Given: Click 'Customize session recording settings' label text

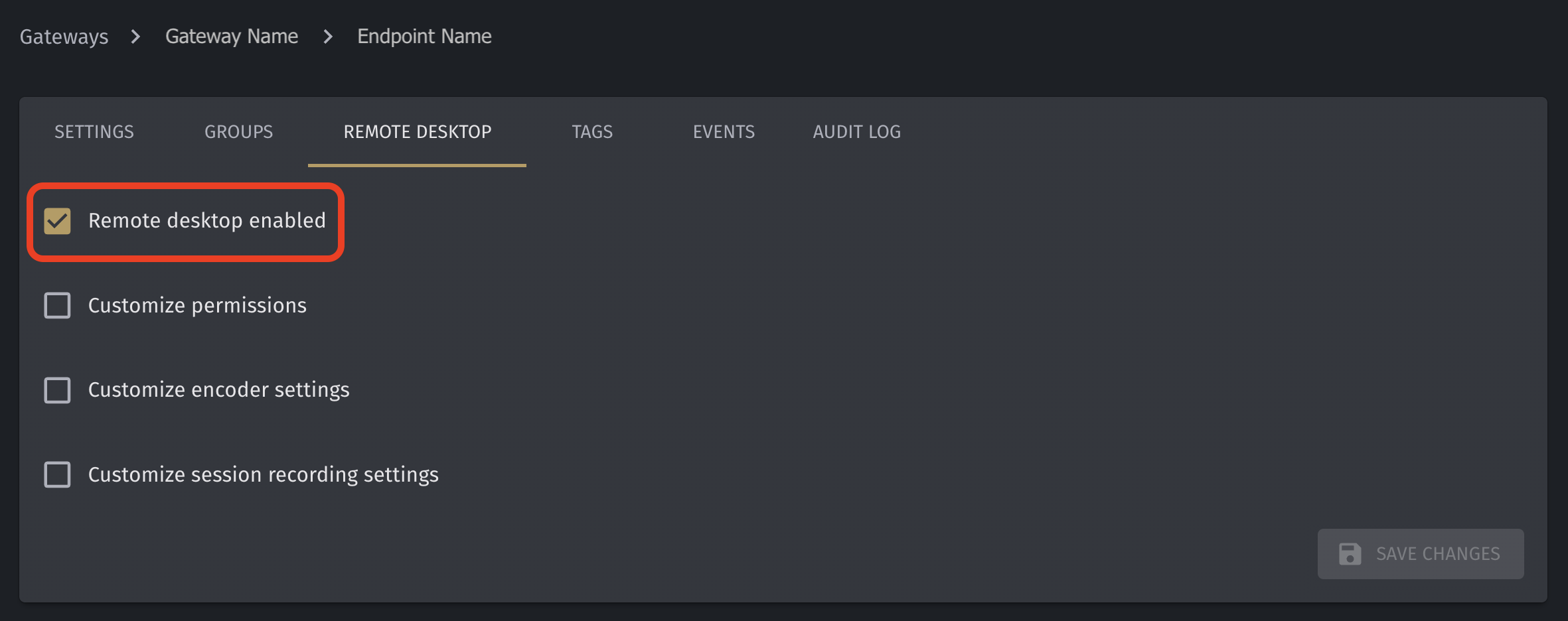Looking at the screenshot, I should 264,474.
